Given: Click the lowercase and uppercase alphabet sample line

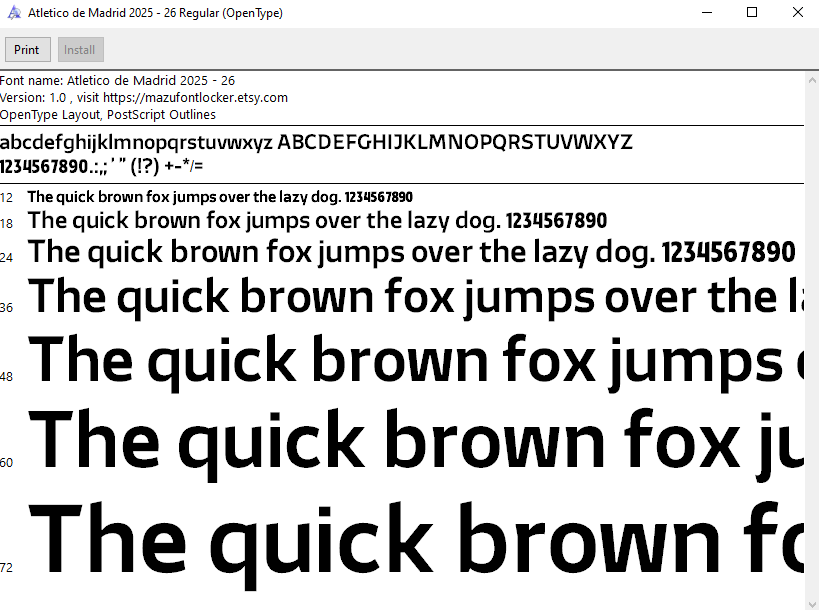Looking at the screenshot, I should pyautogui.click(x=316, y=142).
